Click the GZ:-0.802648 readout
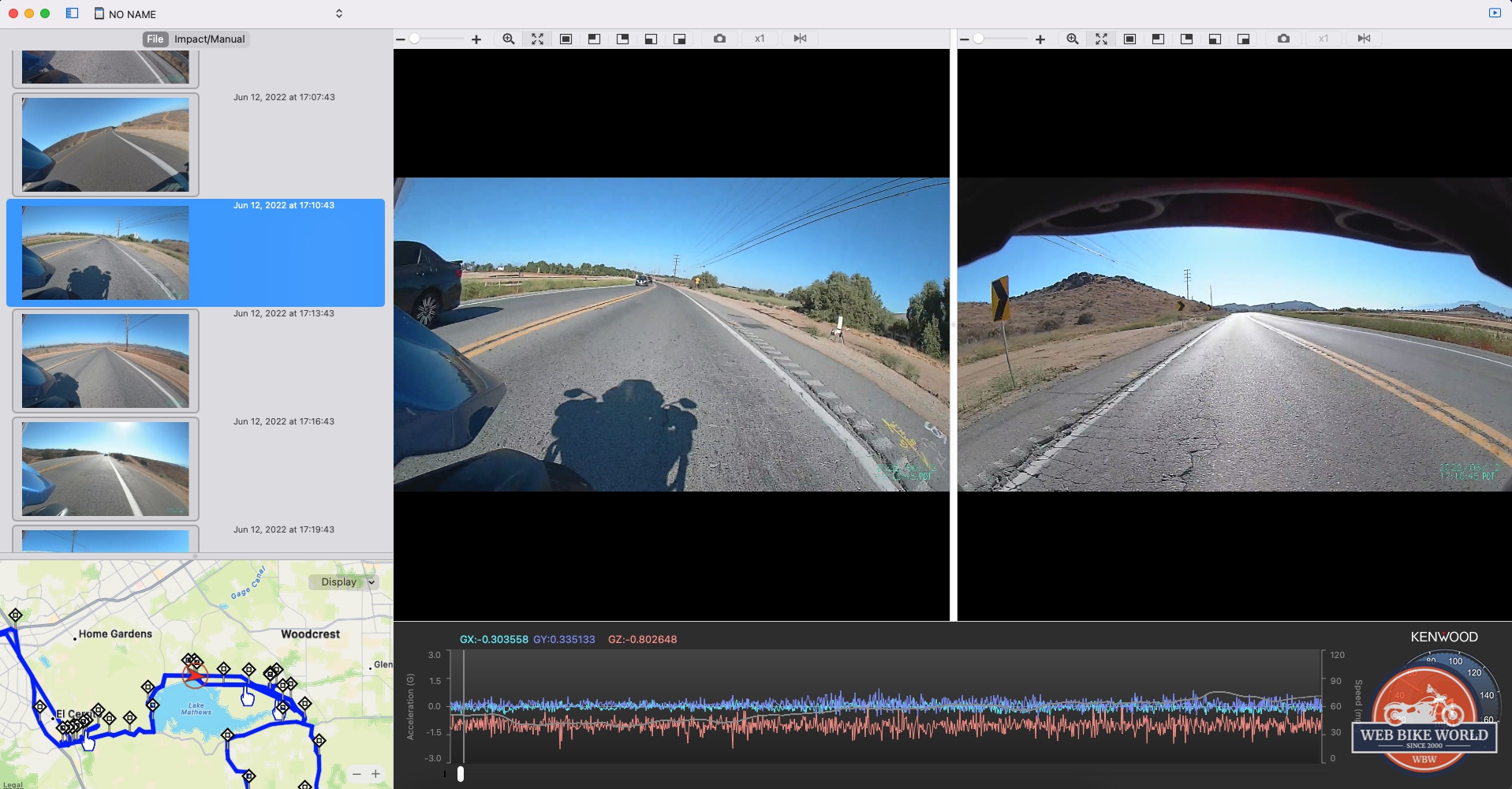The height and width of the screenshot is (789, 1512). pyautogui.click(x=642, y=639)
